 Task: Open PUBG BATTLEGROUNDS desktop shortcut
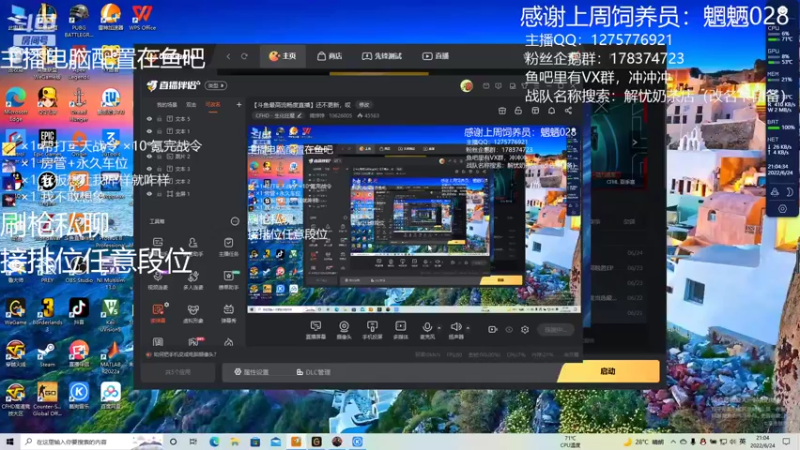(x=79, y=21)
